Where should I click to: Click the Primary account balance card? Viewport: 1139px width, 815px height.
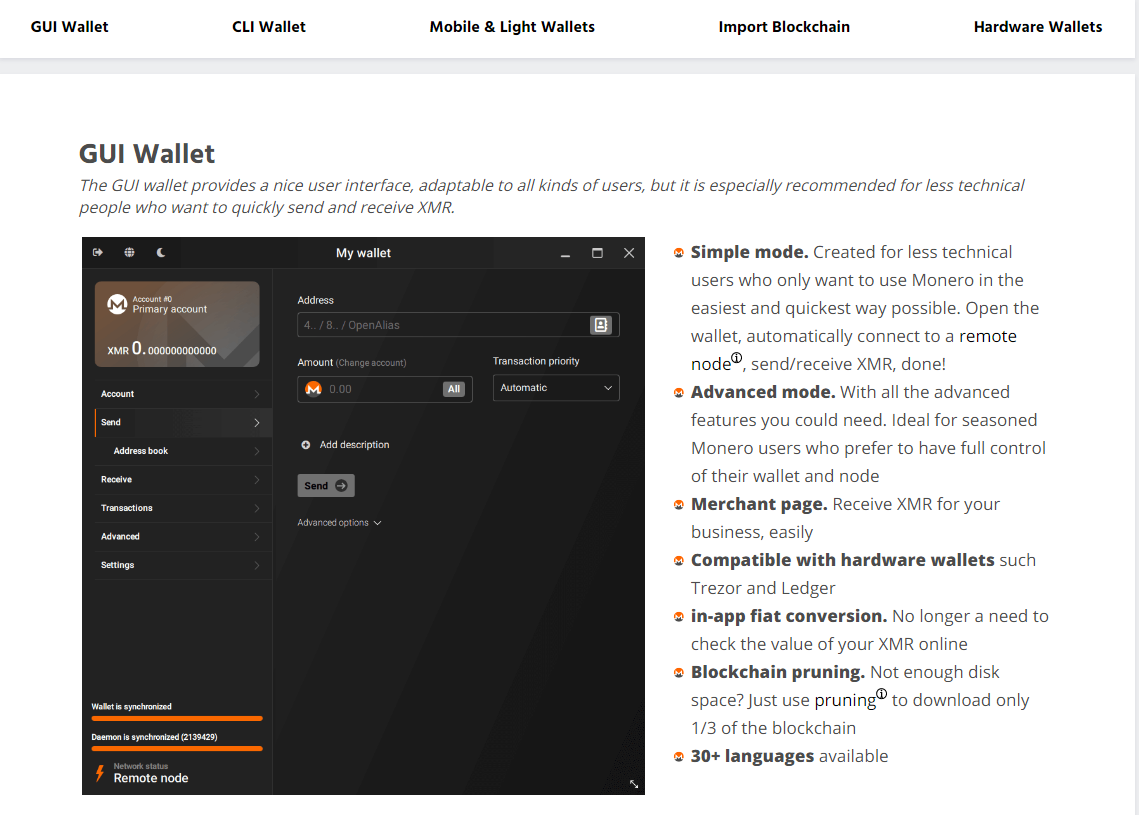[177, 324]
